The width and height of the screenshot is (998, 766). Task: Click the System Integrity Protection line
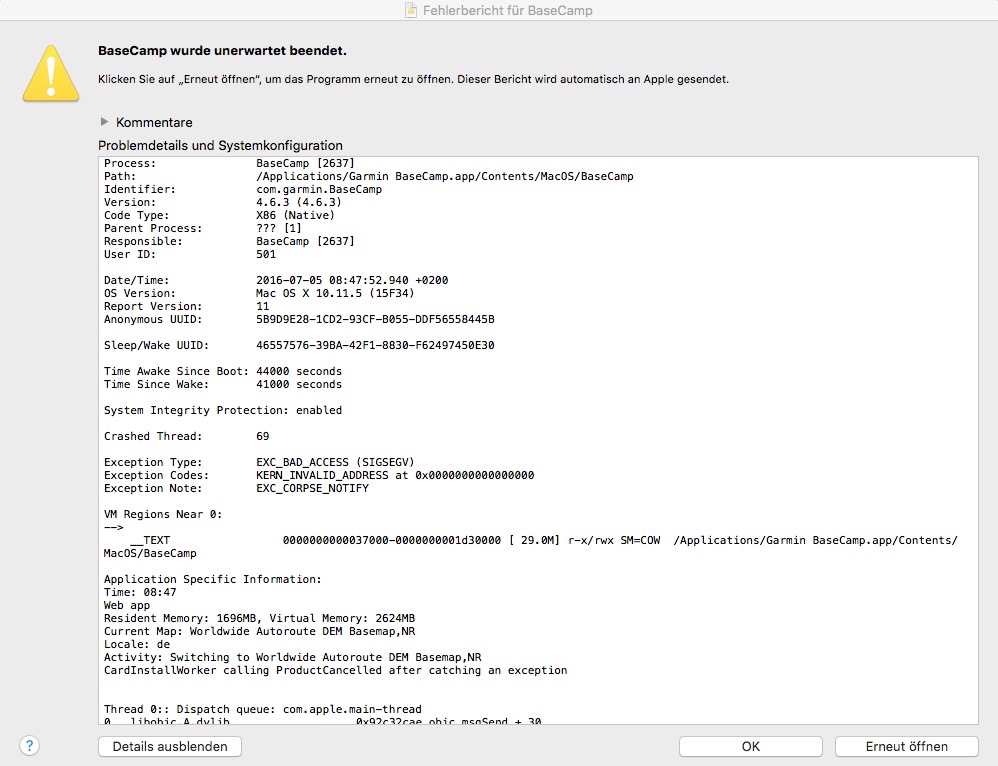pos(222,410)
